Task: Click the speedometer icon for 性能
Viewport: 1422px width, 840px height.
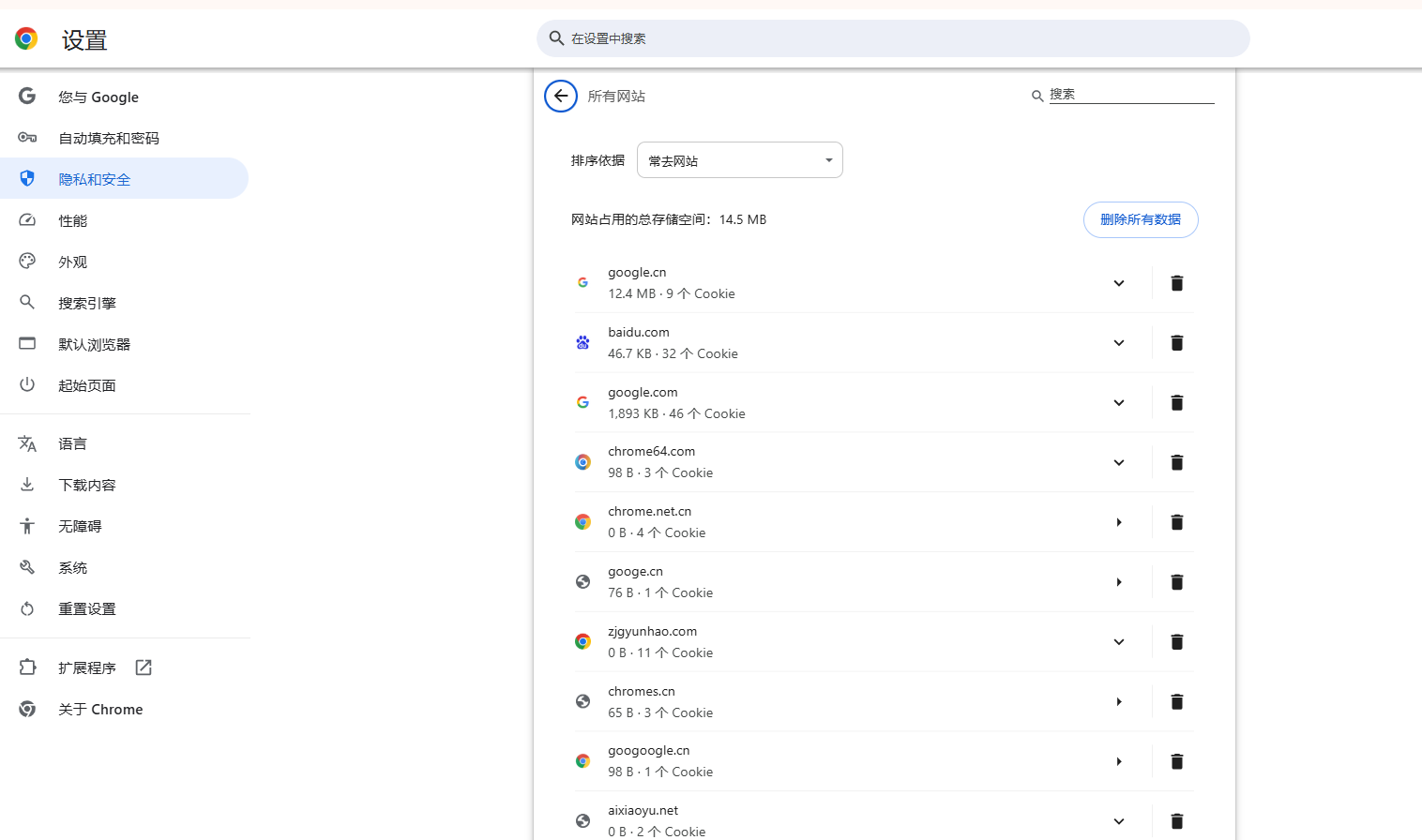Action: point(27,220)
